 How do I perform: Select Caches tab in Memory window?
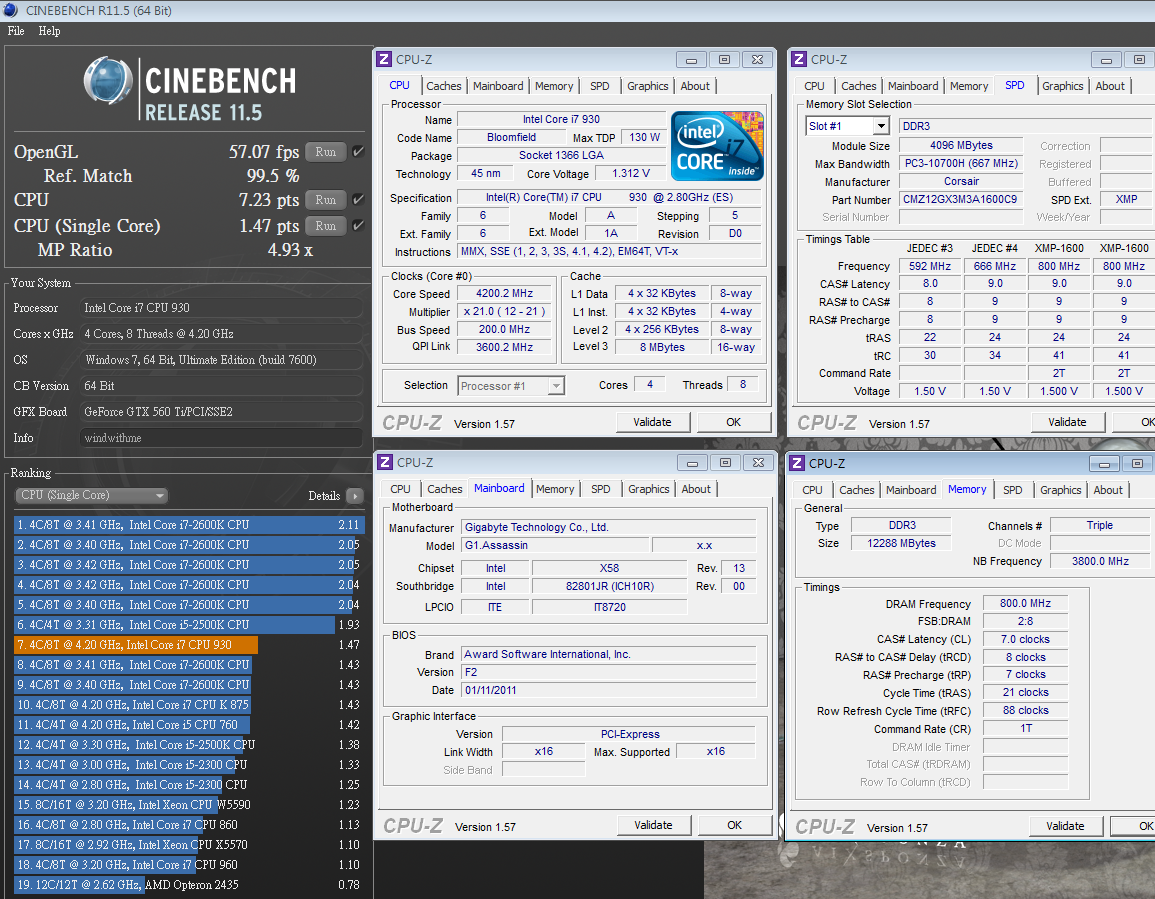coord(857,490)
